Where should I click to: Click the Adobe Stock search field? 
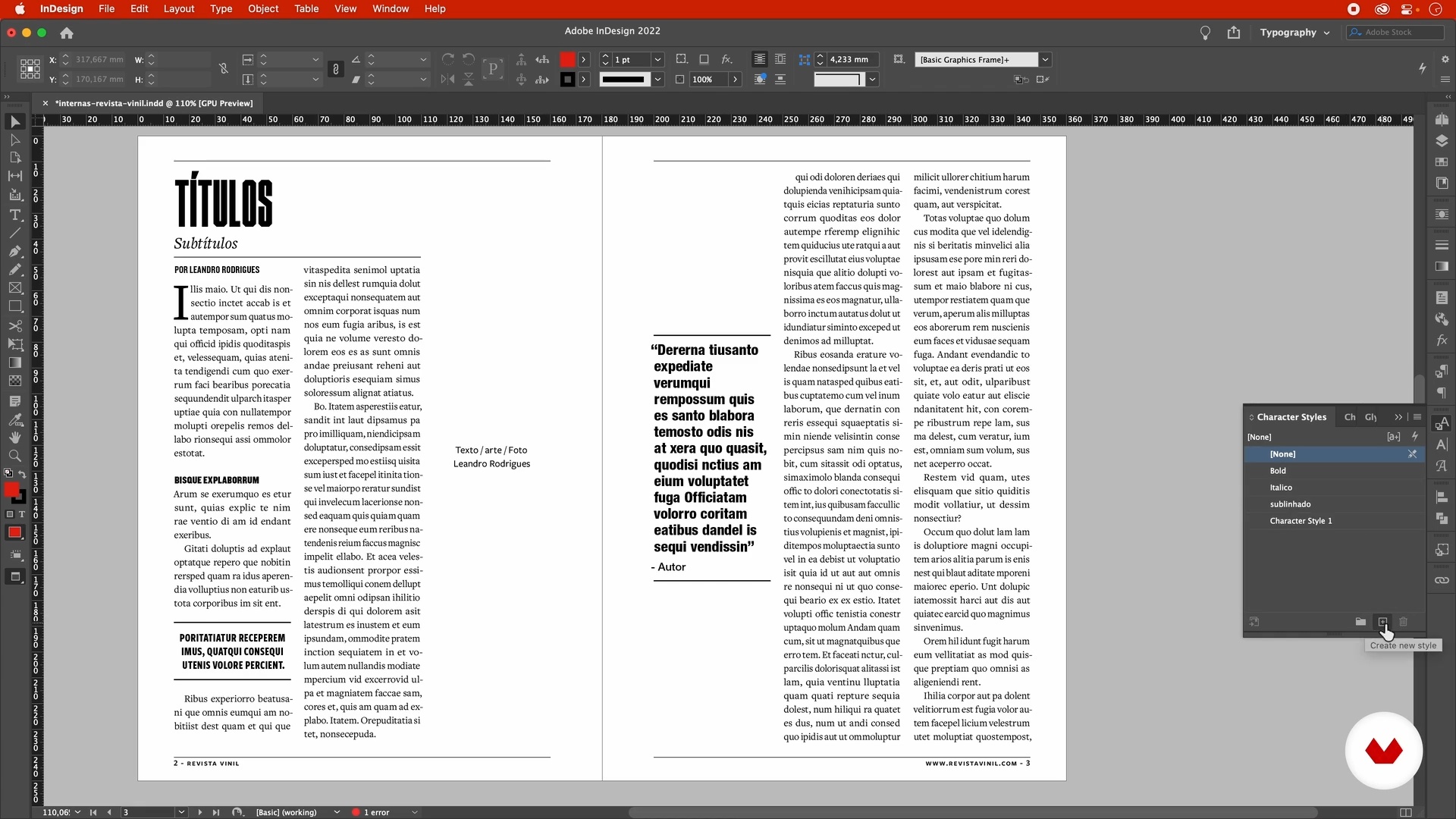tap(1395, 32)
